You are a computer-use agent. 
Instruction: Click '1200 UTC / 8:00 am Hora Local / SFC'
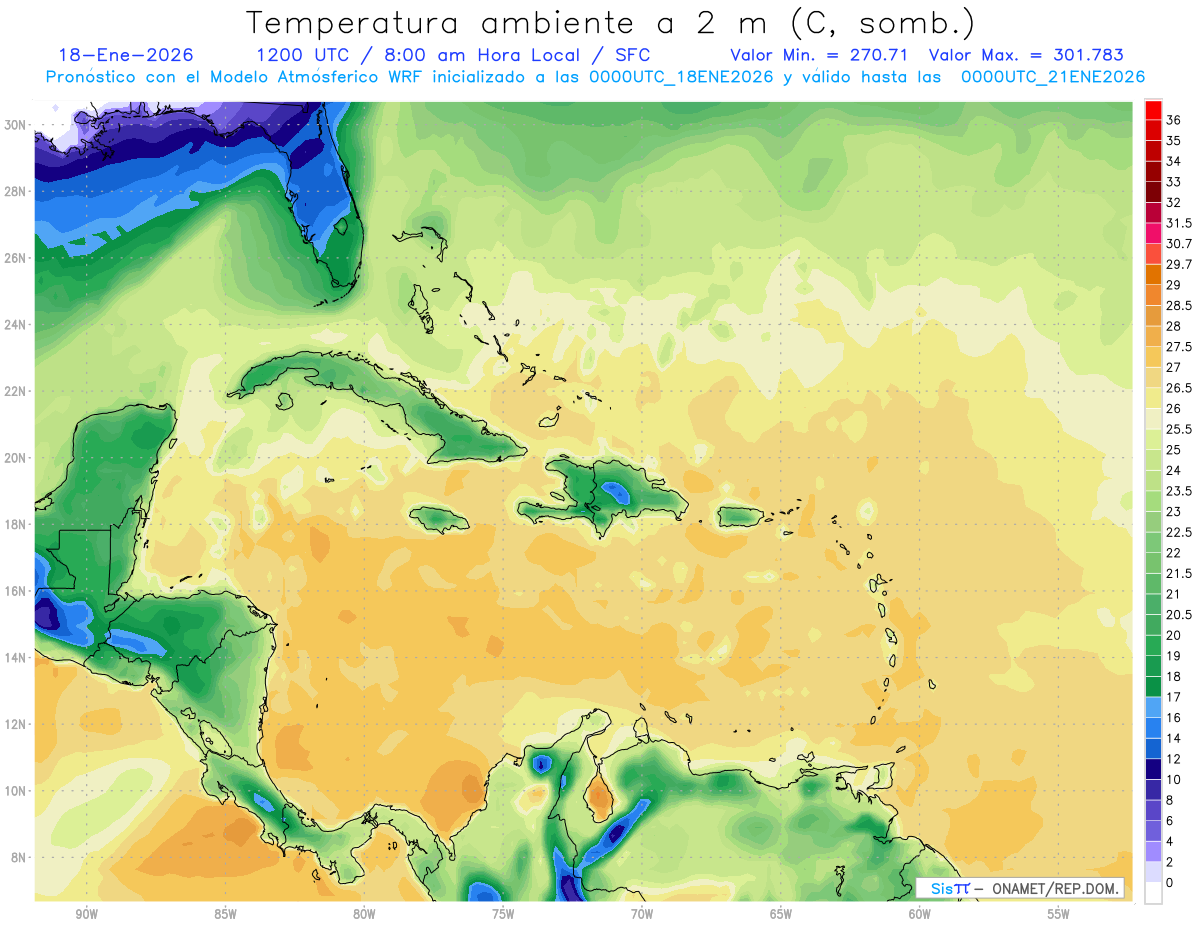(454, 55)
